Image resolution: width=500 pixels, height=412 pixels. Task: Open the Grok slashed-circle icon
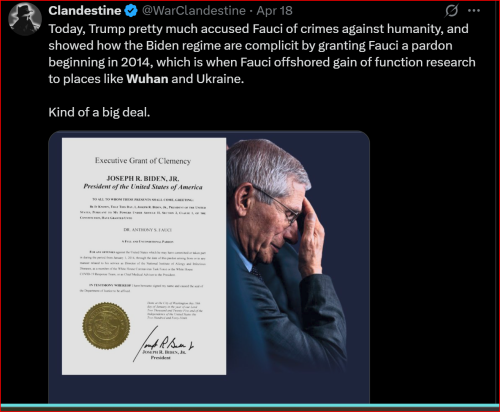(451, 11)
